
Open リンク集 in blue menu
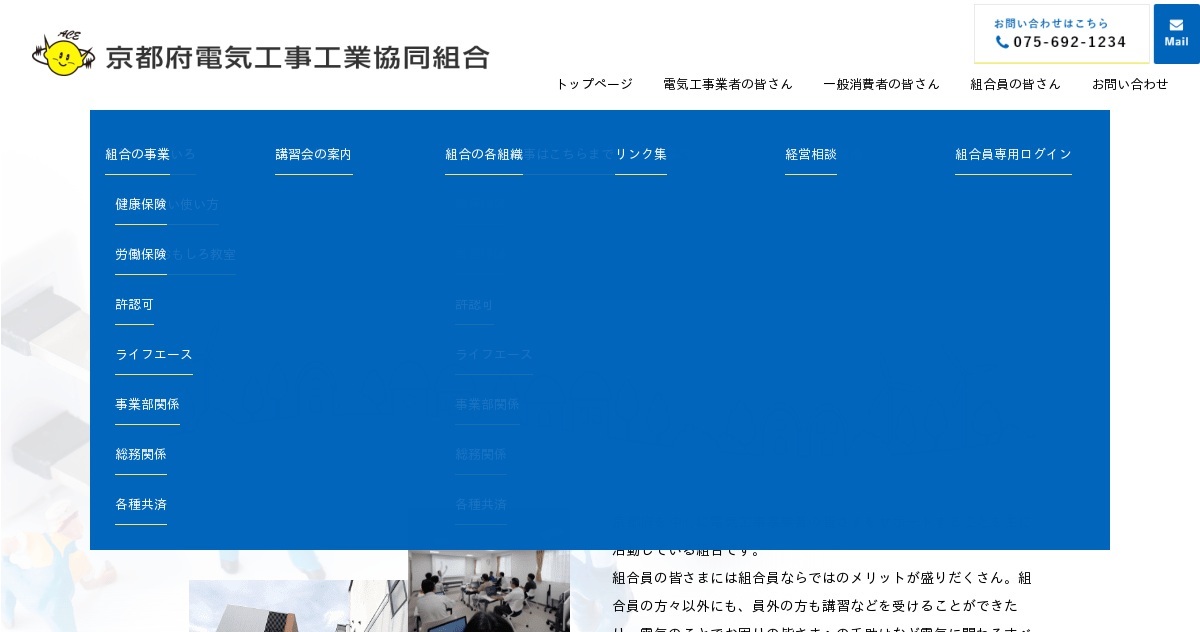click(x=641, y=154)
